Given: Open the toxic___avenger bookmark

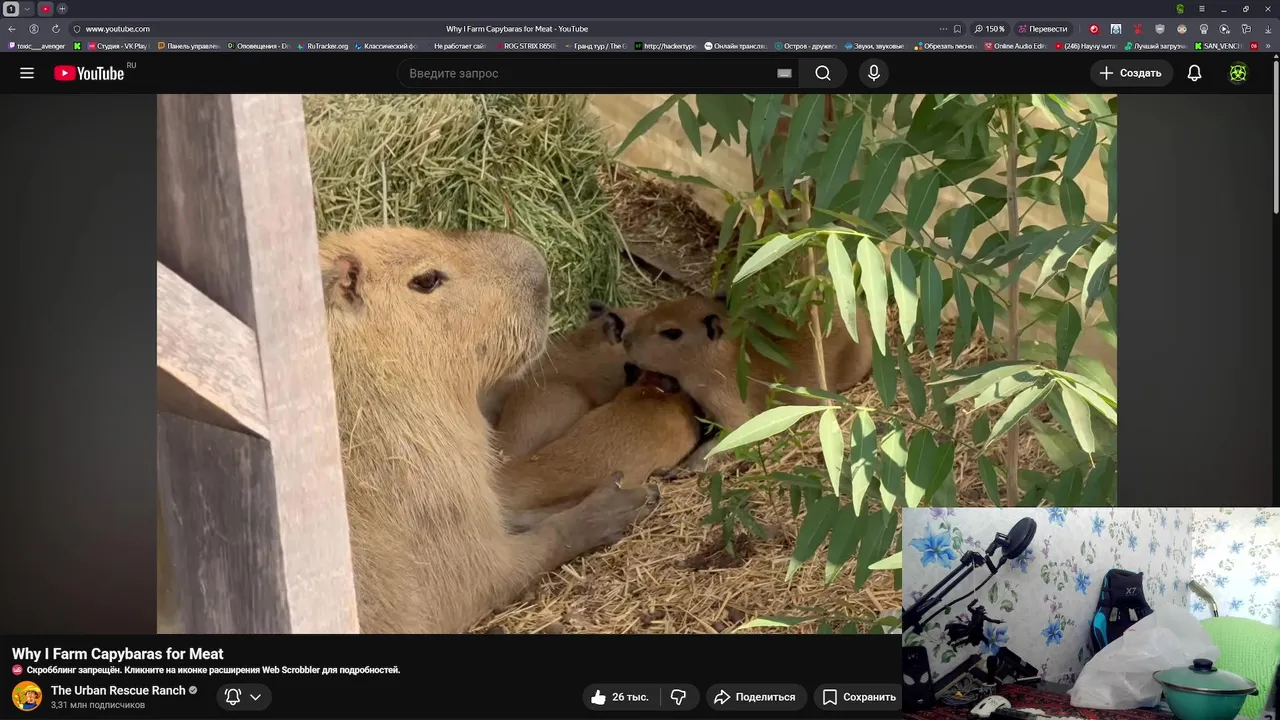Looking at the screenshot, I should coord(37,46).
